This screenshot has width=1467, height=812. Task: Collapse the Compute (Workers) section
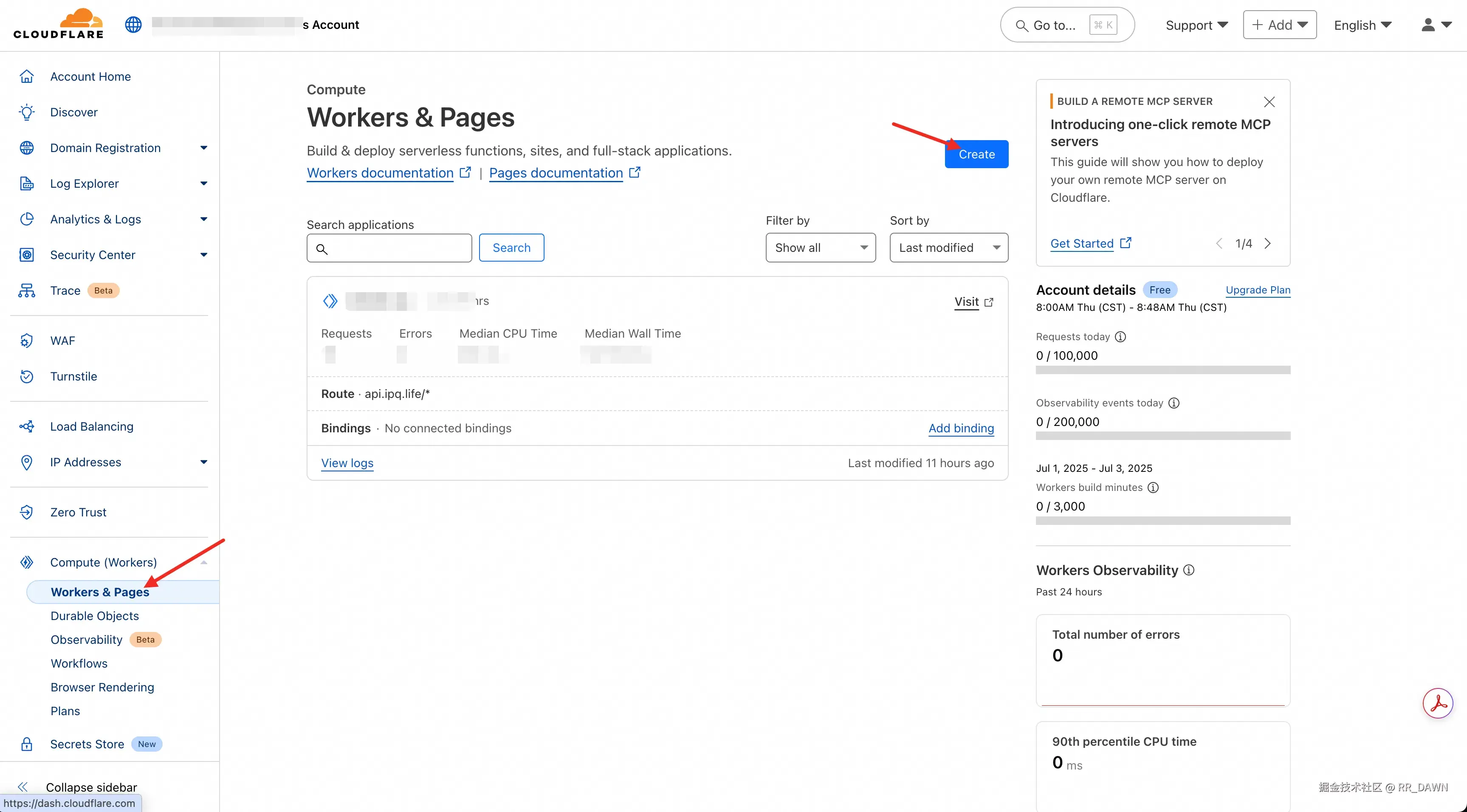(x=204, y=563)
